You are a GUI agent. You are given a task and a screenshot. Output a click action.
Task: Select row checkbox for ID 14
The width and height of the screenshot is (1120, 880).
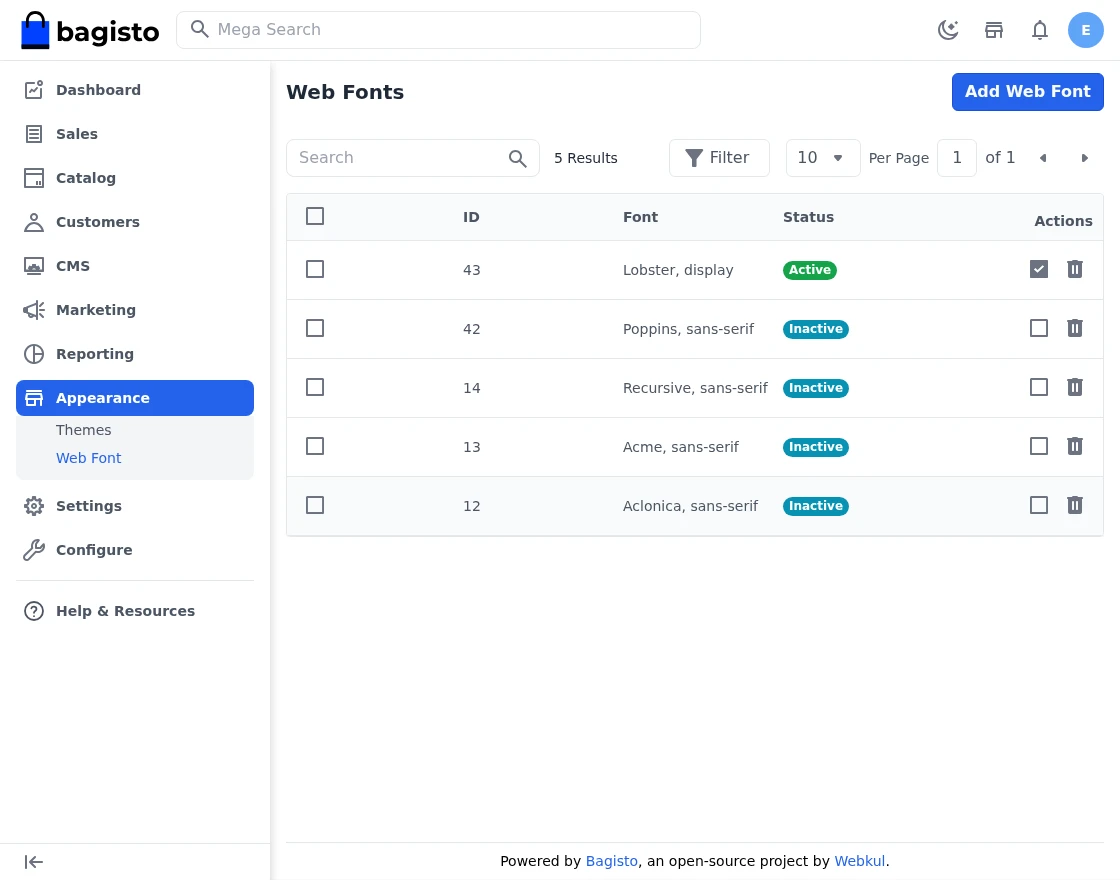(315, 387)
